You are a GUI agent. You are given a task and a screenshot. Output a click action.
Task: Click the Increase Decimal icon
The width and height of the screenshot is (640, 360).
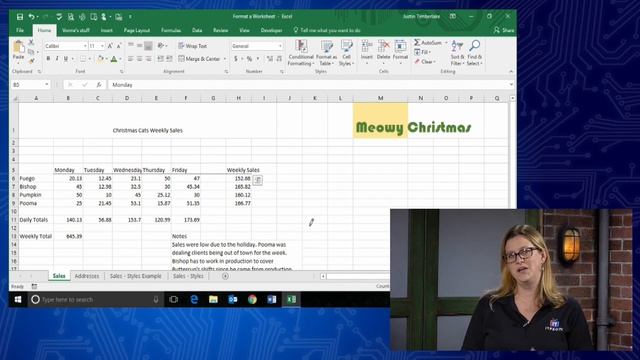(270, 59)
